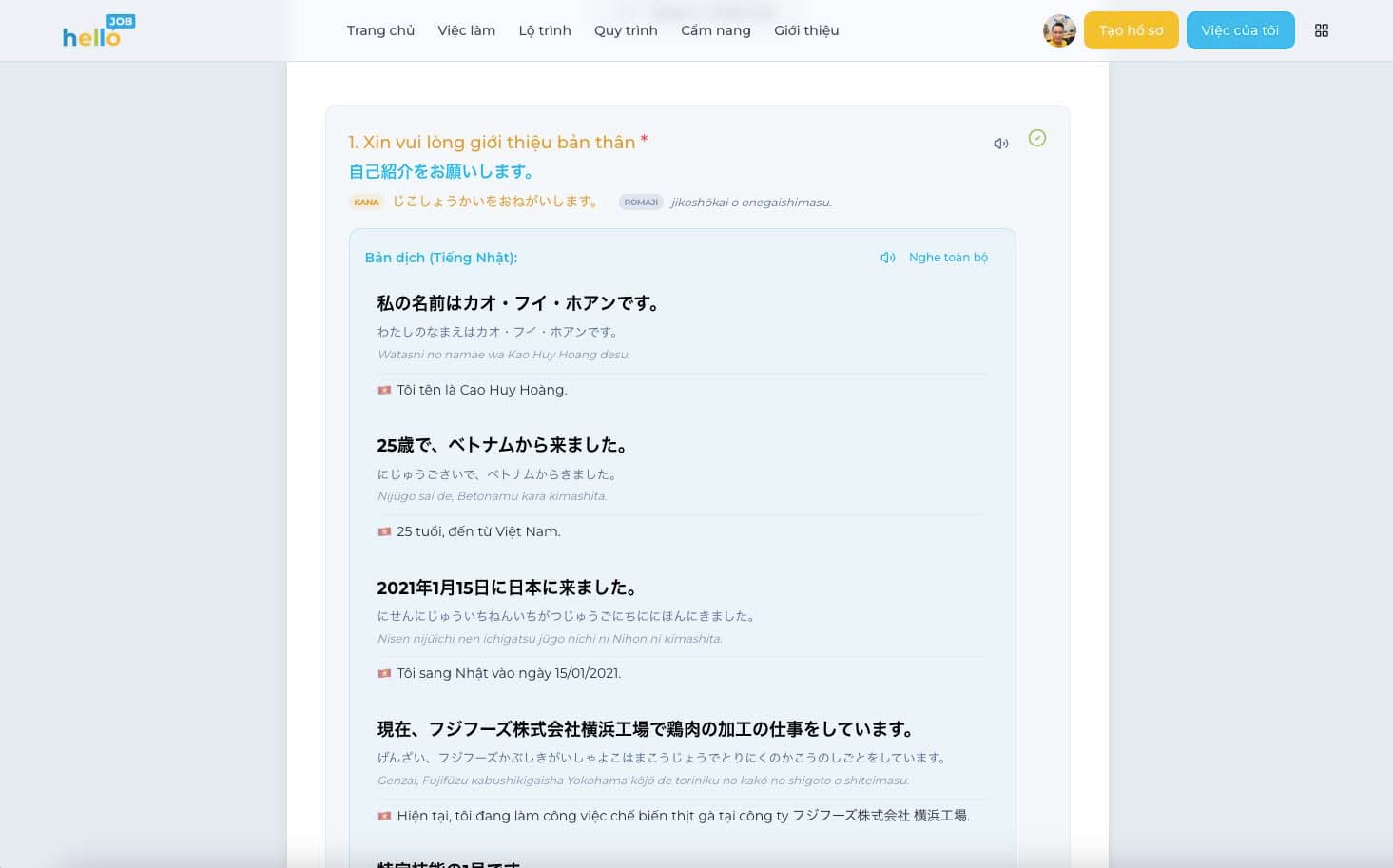The height and width of the screenshot is (868, 1393).
Task: Open the apps grid icon
Action: pyautogui.click(x=1321, y=30)
